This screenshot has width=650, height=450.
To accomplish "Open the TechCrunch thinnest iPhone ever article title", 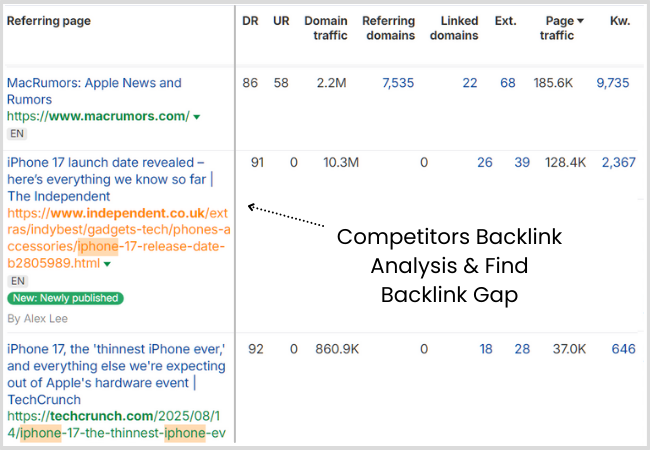I will point(116,374).
